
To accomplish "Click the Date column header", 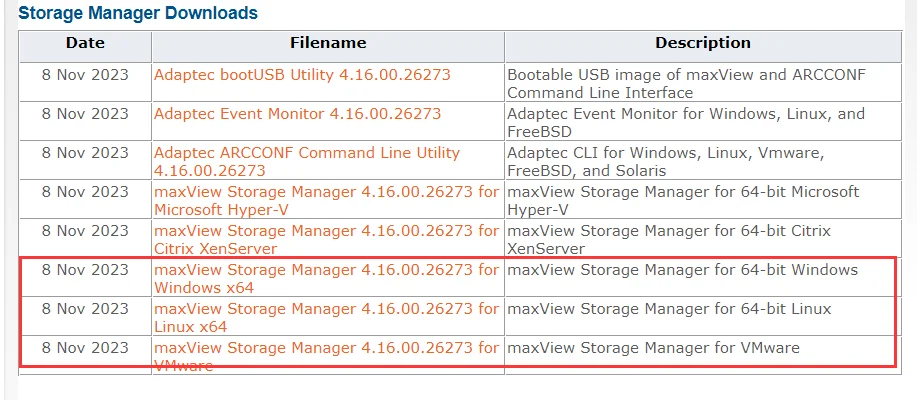I will click(85, 43).
